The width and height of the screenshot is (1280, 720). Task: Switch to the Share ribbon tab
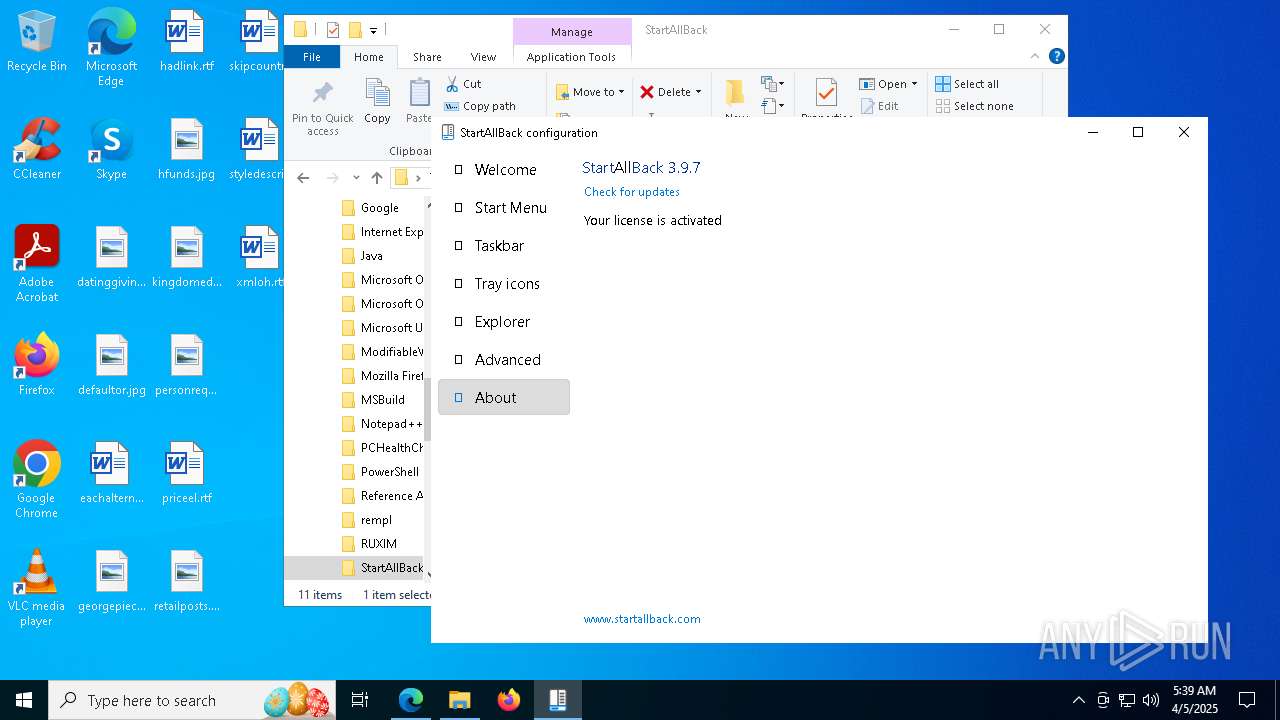pos(427,57)
